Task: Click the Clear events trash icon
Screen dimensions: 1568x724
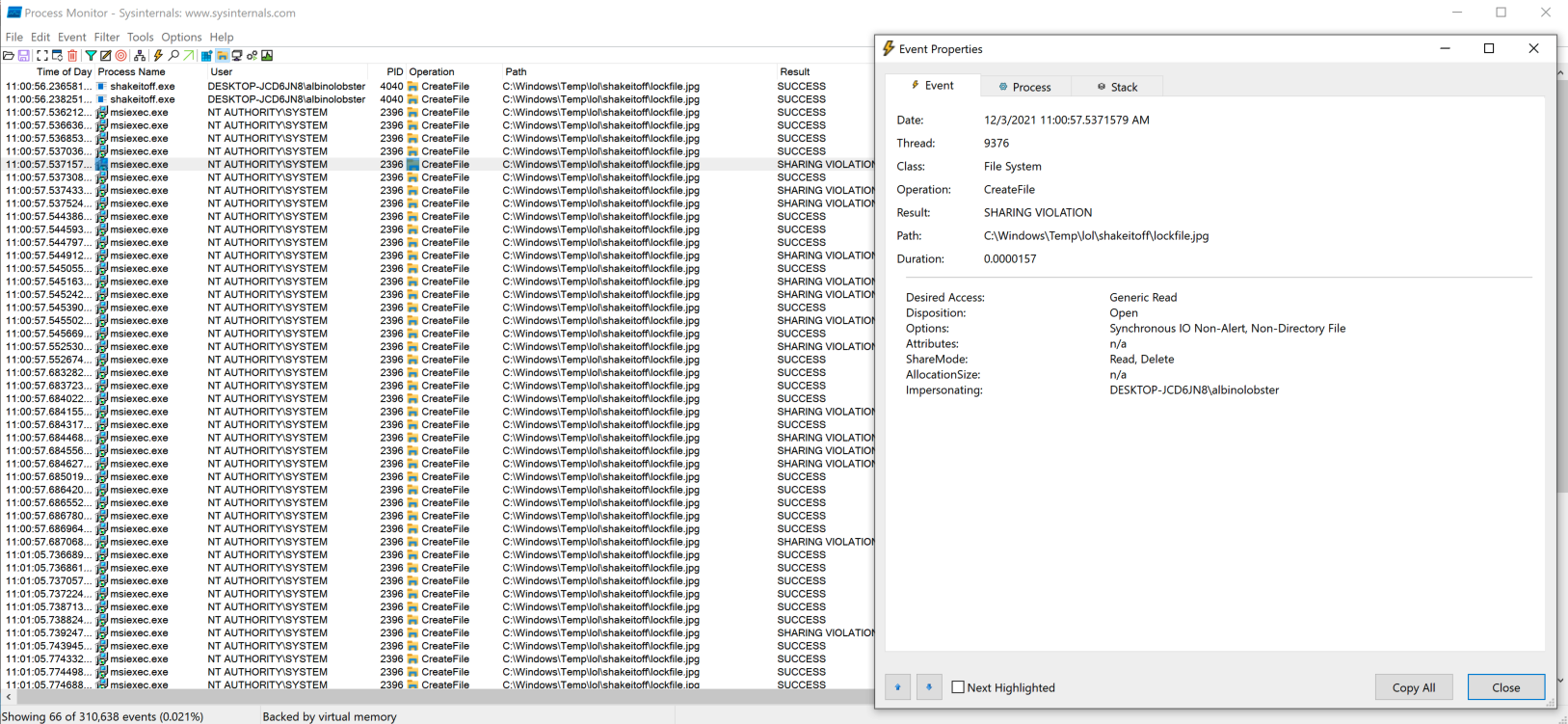Action: tap(72, 55)
